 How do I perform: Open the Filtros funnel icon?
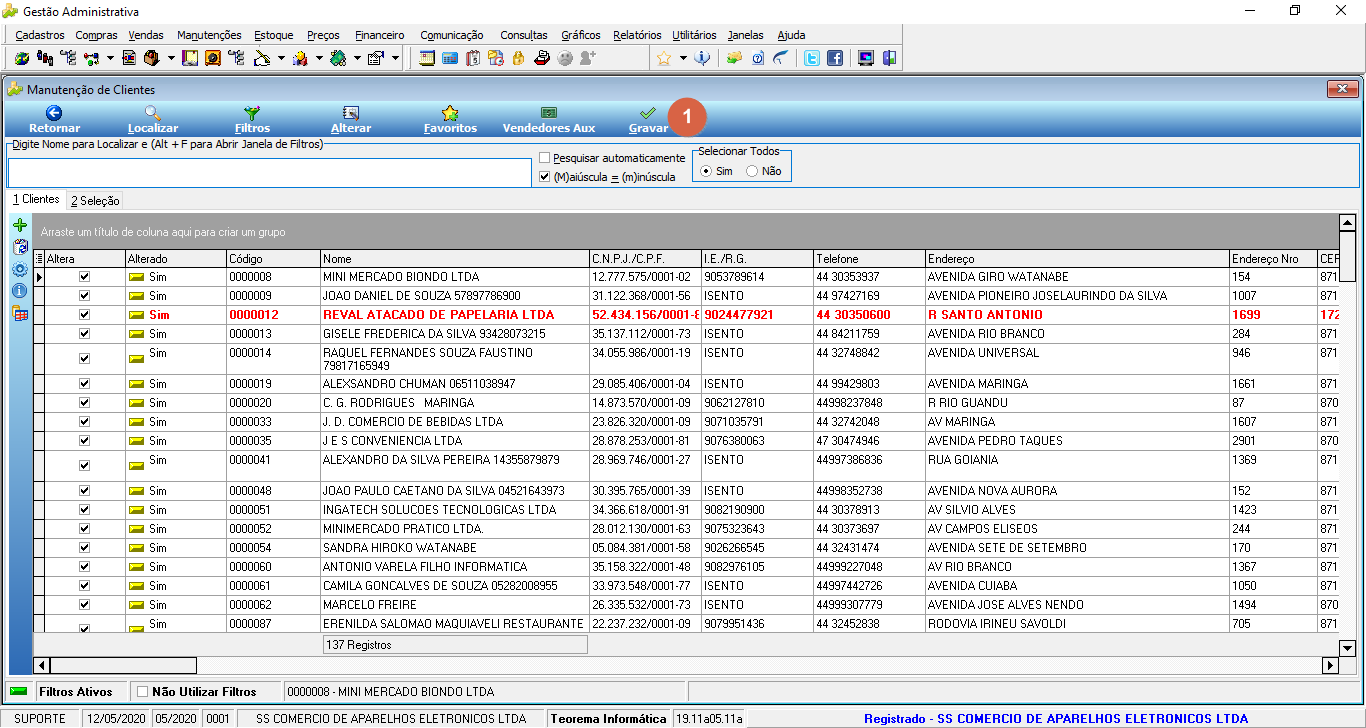(x=252, y=113)
